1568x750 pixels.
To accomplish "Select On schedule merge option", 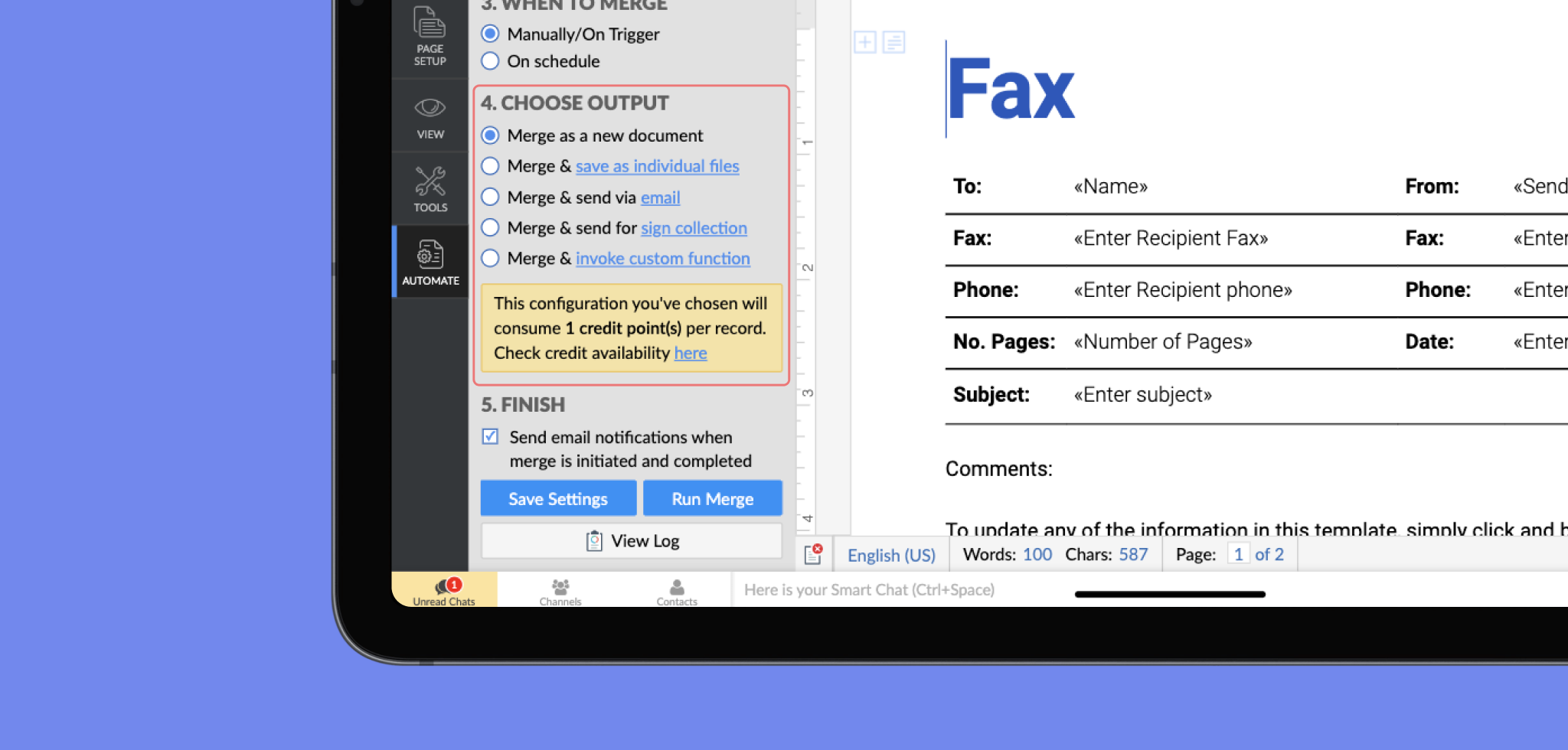I will pyautogui.click(x=491, y=61).
